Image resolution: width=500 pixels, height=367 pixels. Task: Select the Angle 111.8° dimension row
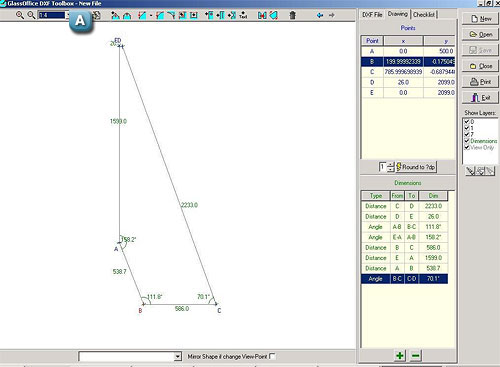tap(404, 227)
